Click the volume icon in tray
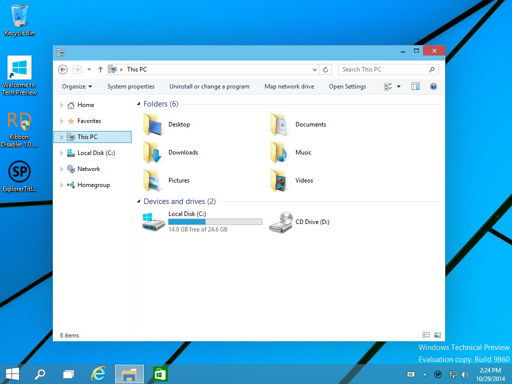512x384 pixels. [464, 374]
